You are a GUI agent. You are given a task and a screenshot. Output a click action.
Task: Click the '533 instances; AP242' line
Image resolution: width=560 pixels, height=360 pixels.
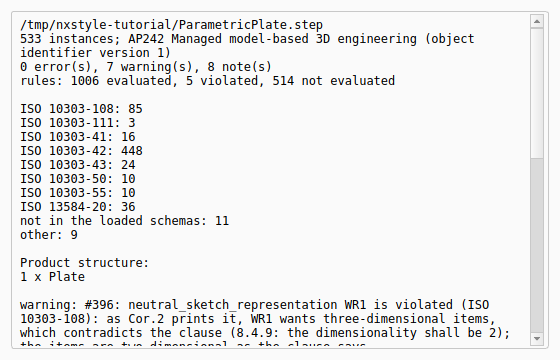247,39
